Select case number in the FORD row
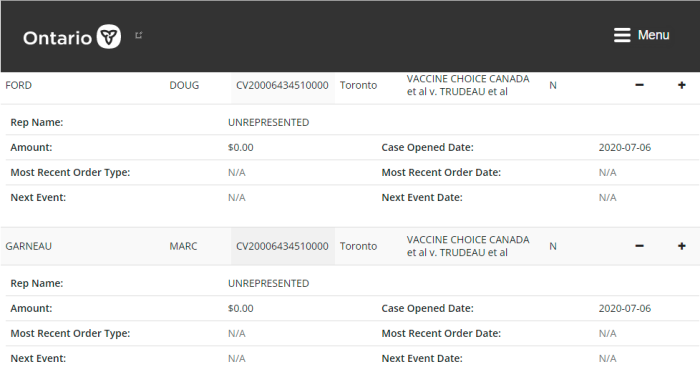This screenshot has height=372, width=700. tap(282, 85)
